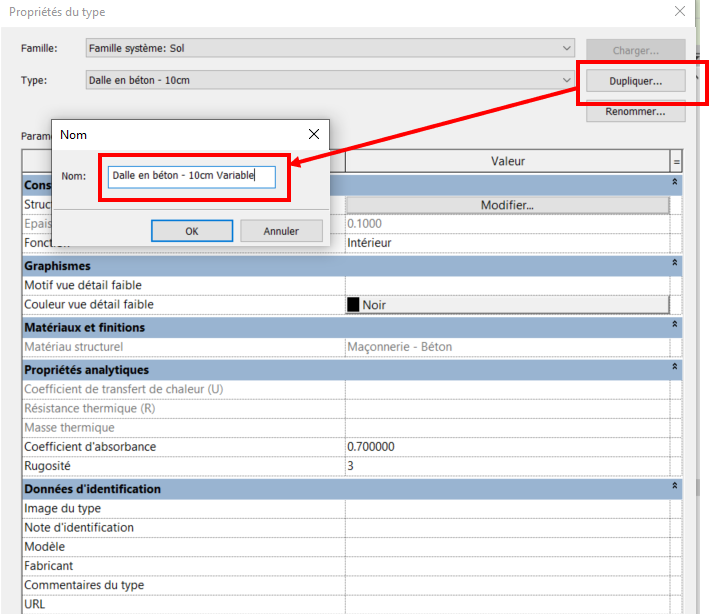Image resolution: width=724 pixels, height=614 pixels.
Task: Click the Motif vue détail faible value cell
Action: [x=507, y=286]
